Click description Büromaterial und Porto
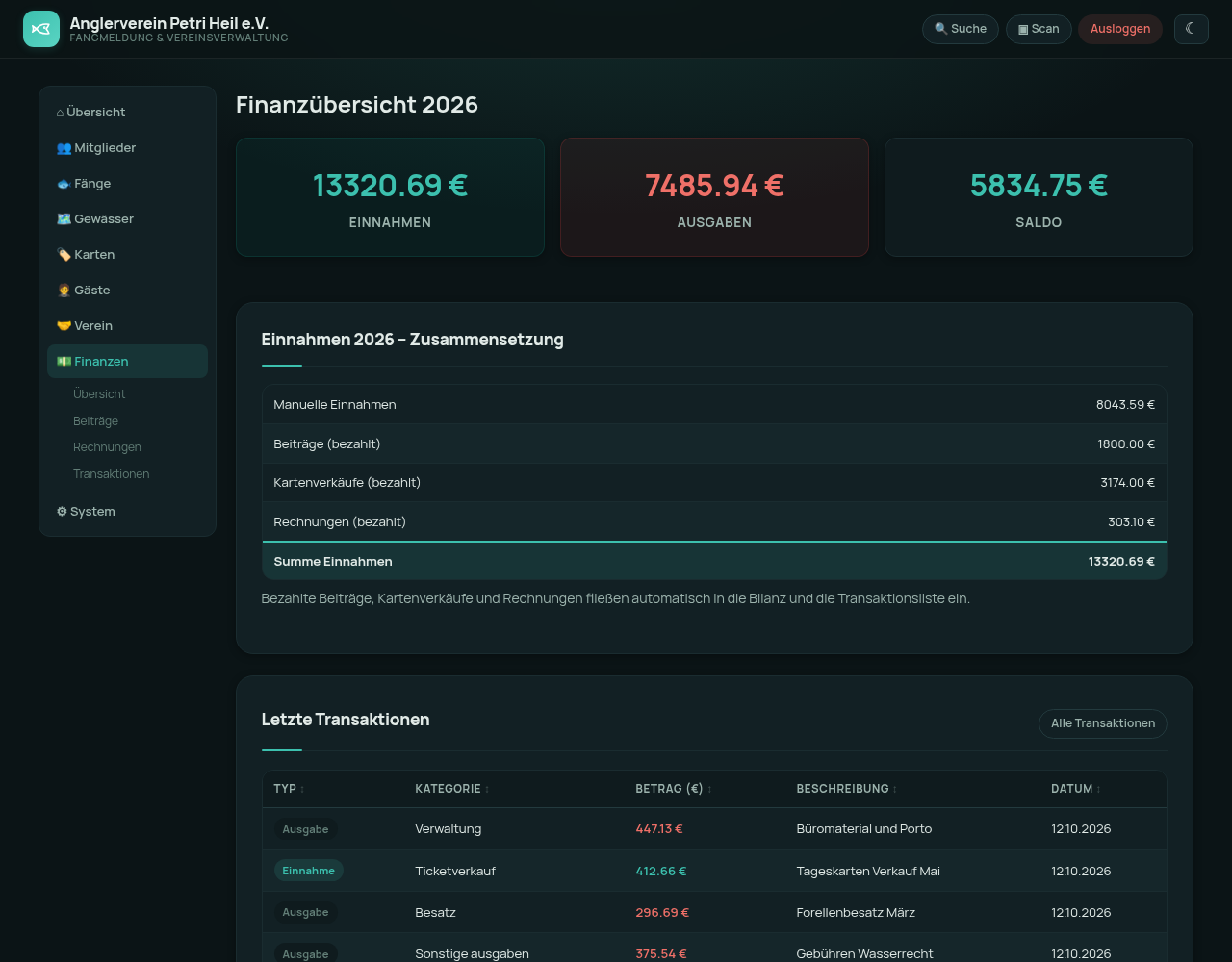The width and height of the screenshot is (1232, 962). [864, 829]
